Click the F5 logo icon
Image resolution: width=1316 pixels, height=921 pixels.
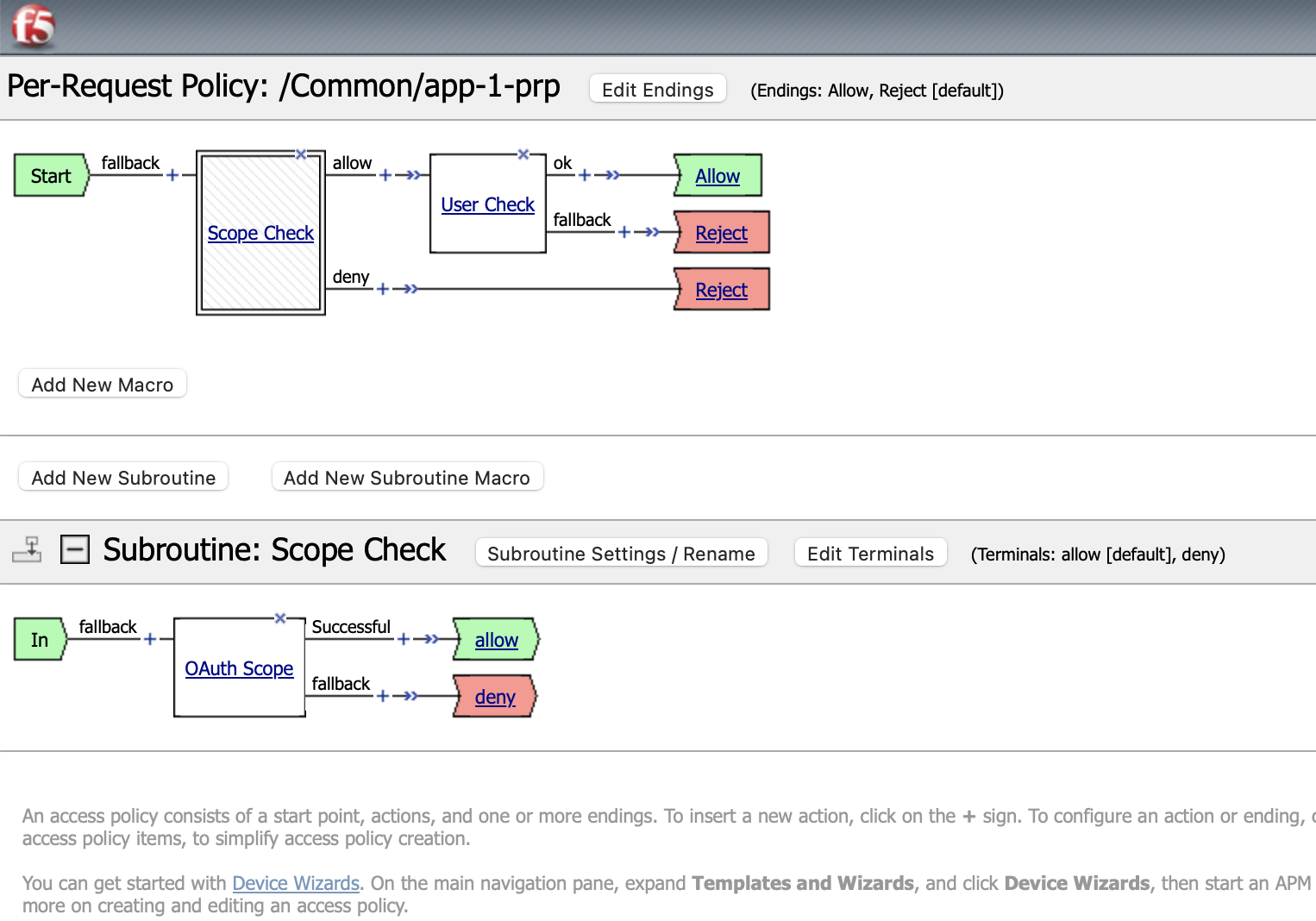point(33,25)
